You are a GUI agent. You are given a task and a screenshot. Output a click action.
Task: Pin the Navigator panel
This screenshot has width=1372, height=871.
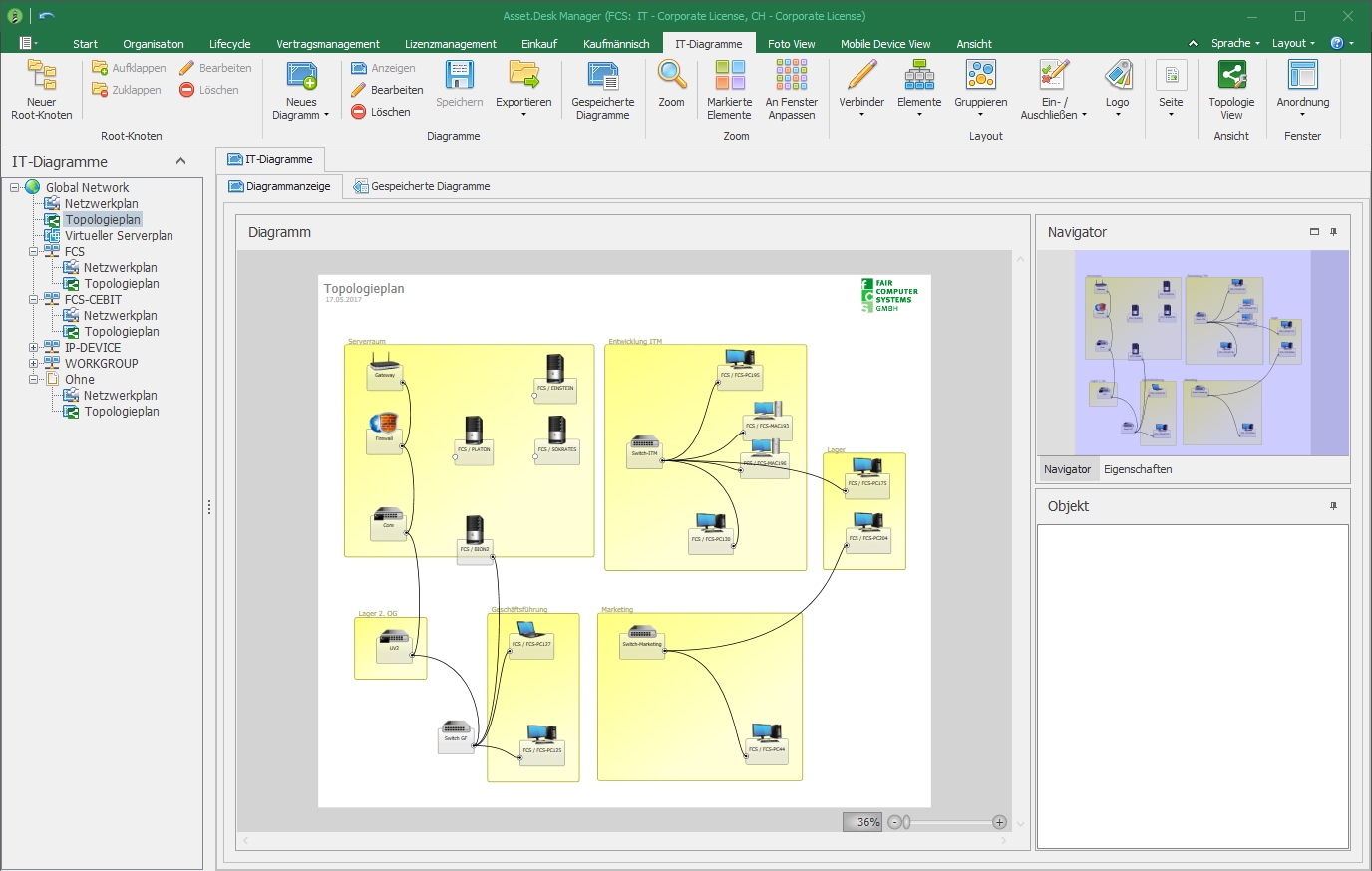(x=1334, y=232)
